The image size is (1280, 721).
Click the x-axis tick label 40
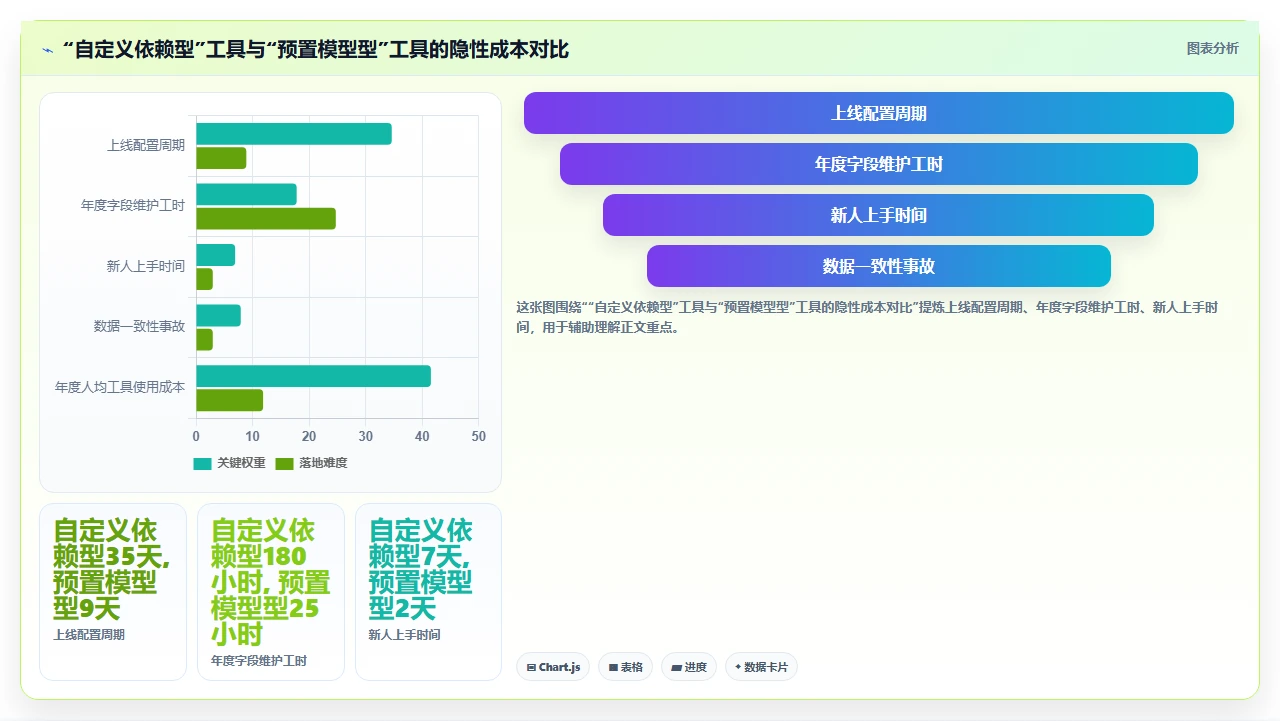coord(422,436)
